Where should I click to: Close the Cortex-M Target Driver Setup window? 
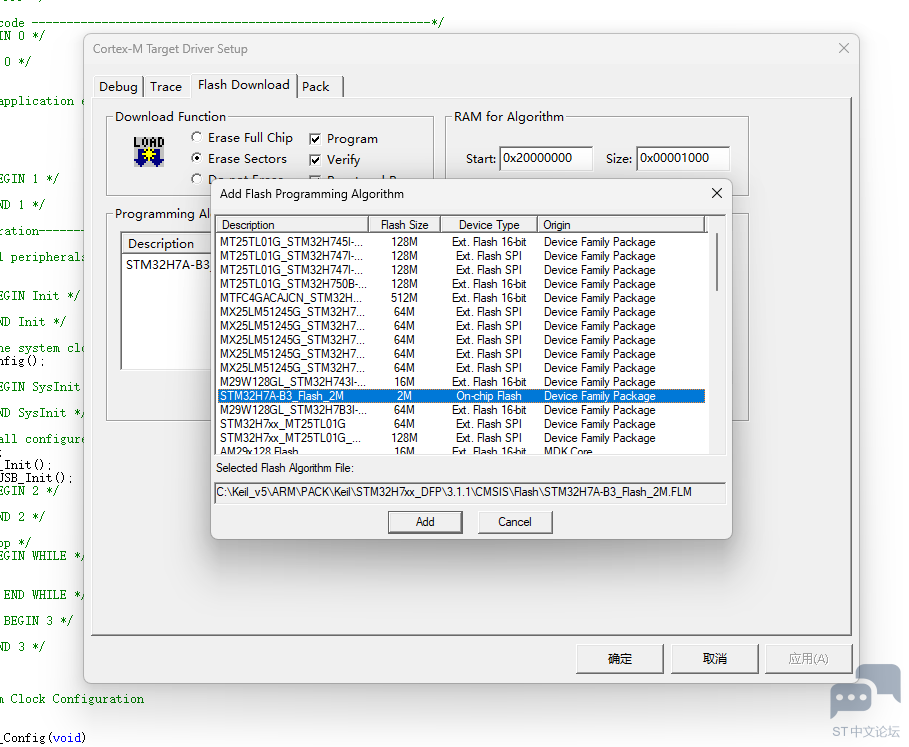[x=843, y=48]
